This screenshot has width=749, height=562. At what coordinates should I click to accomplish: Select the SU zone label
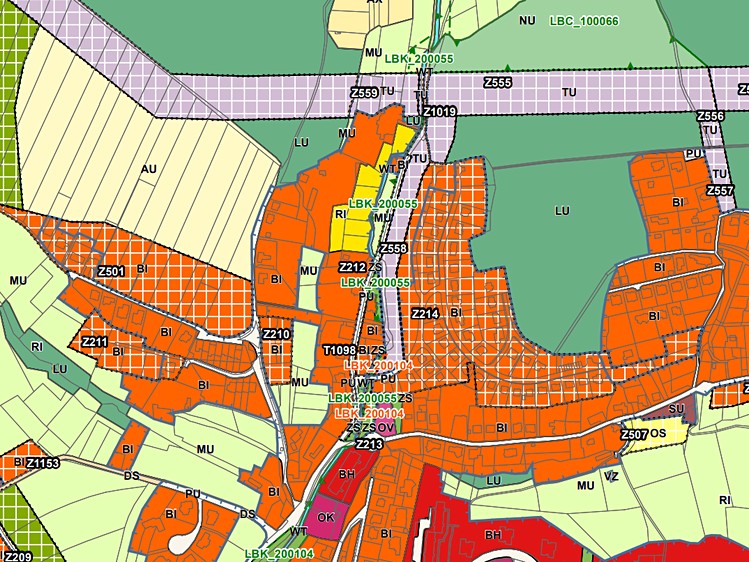point(676,409)
